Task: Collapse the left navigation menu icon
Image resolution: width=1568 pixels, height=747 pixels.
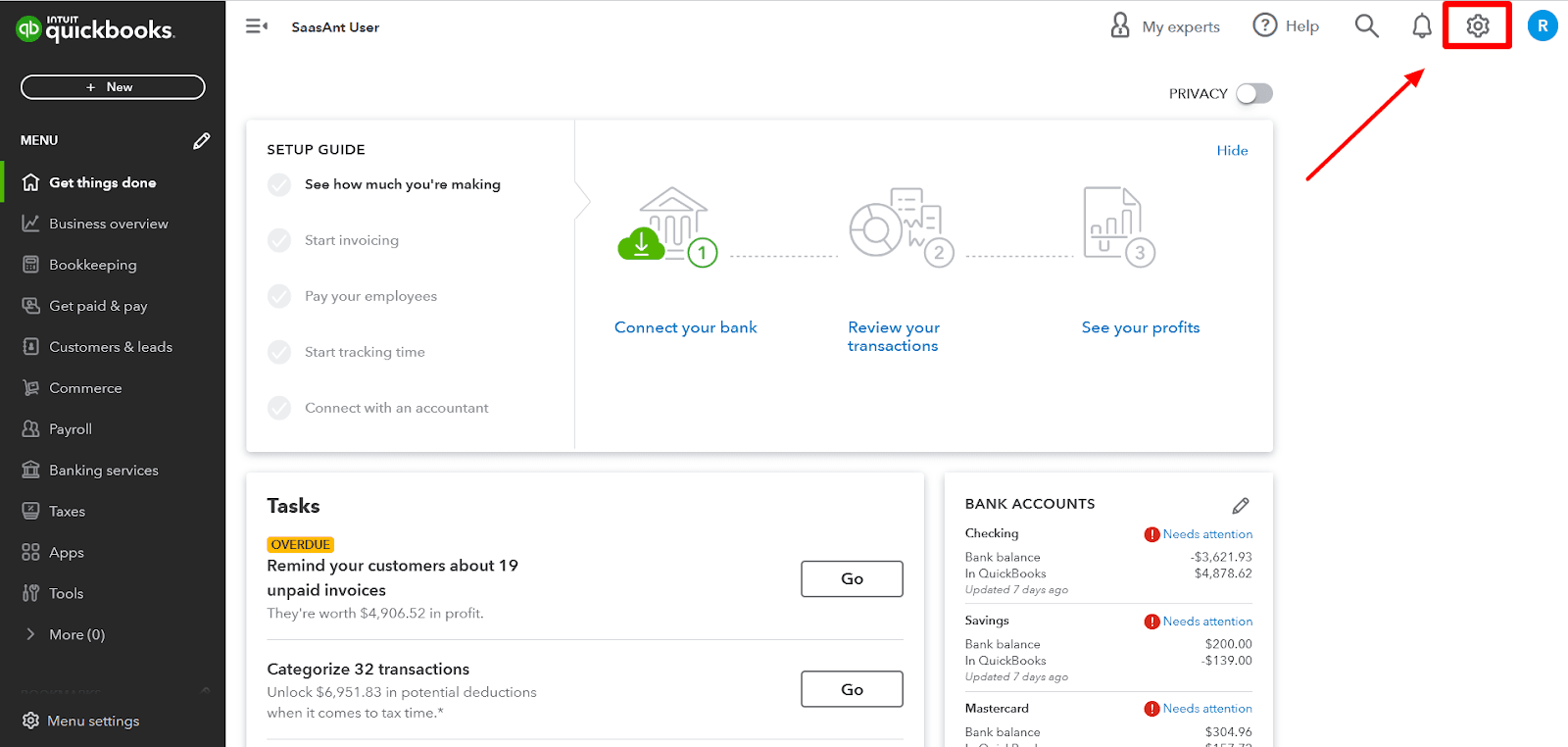Action: tap(257, 26)
